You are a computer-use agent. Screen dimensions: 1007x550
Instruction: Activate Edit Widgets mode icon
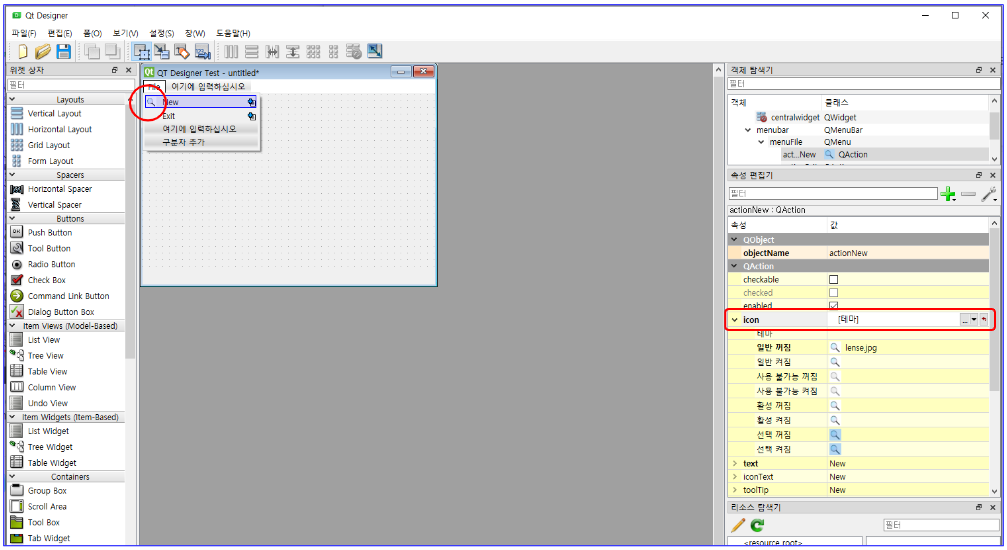pyautogui.click(x=141, y=51)
